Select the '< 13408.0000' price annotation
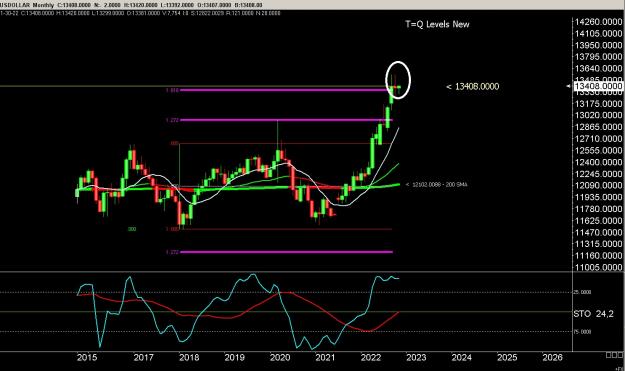Screen dimensions: 625x371 pos(473,86)
